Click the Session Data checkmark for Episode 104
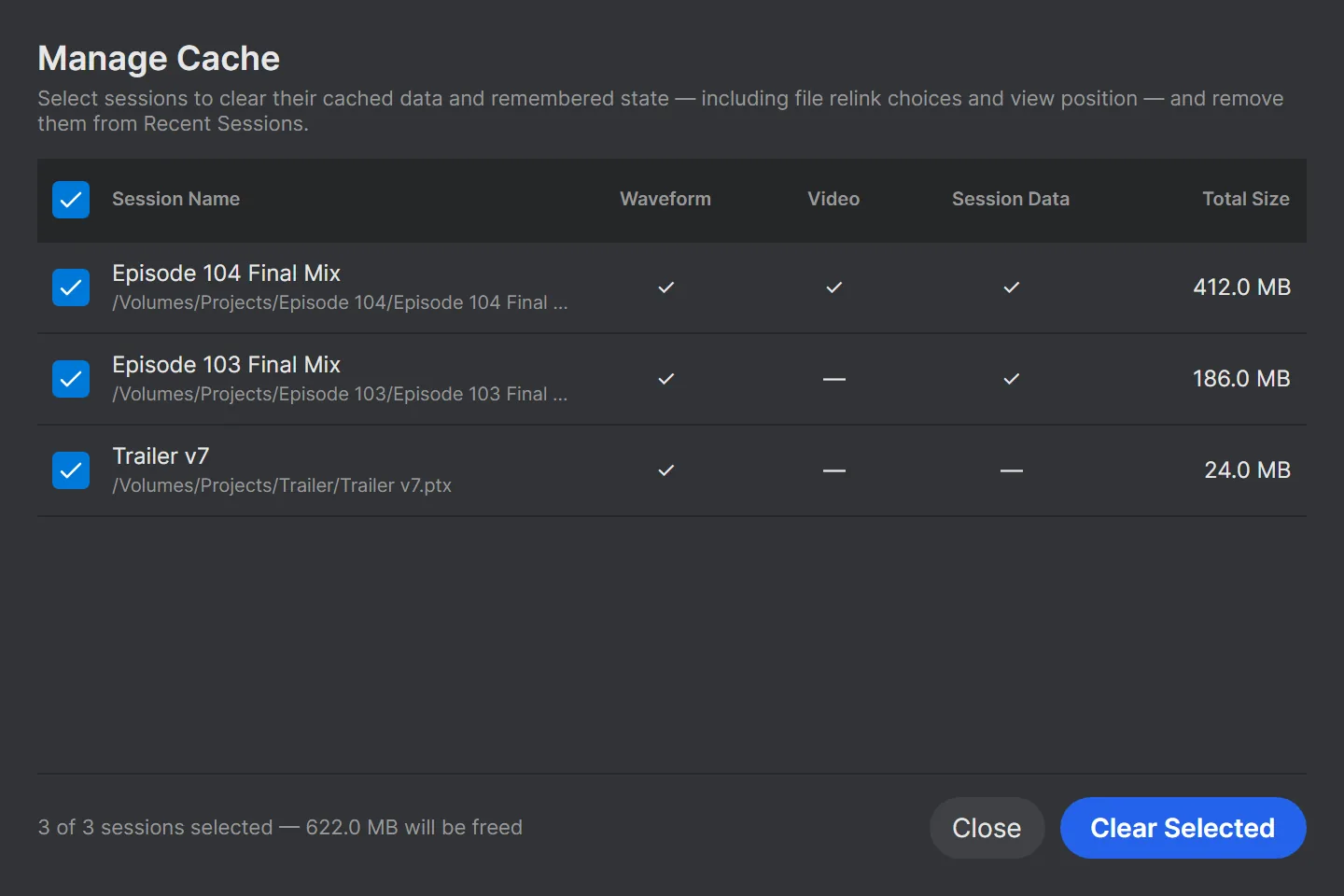1344x896 pixels. (x=1011, y=287)
